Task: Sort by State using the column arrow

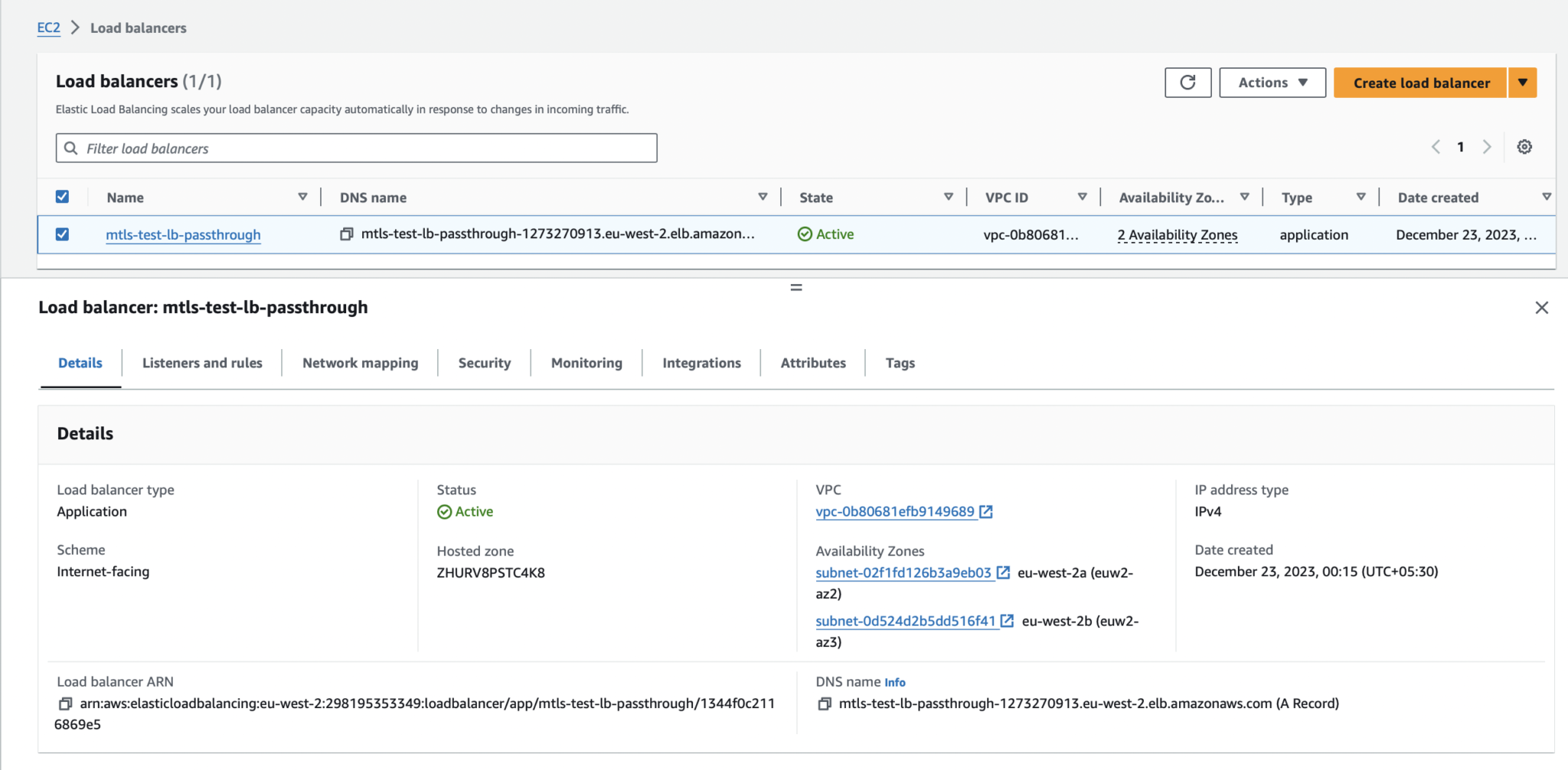Action: [949, 197]
